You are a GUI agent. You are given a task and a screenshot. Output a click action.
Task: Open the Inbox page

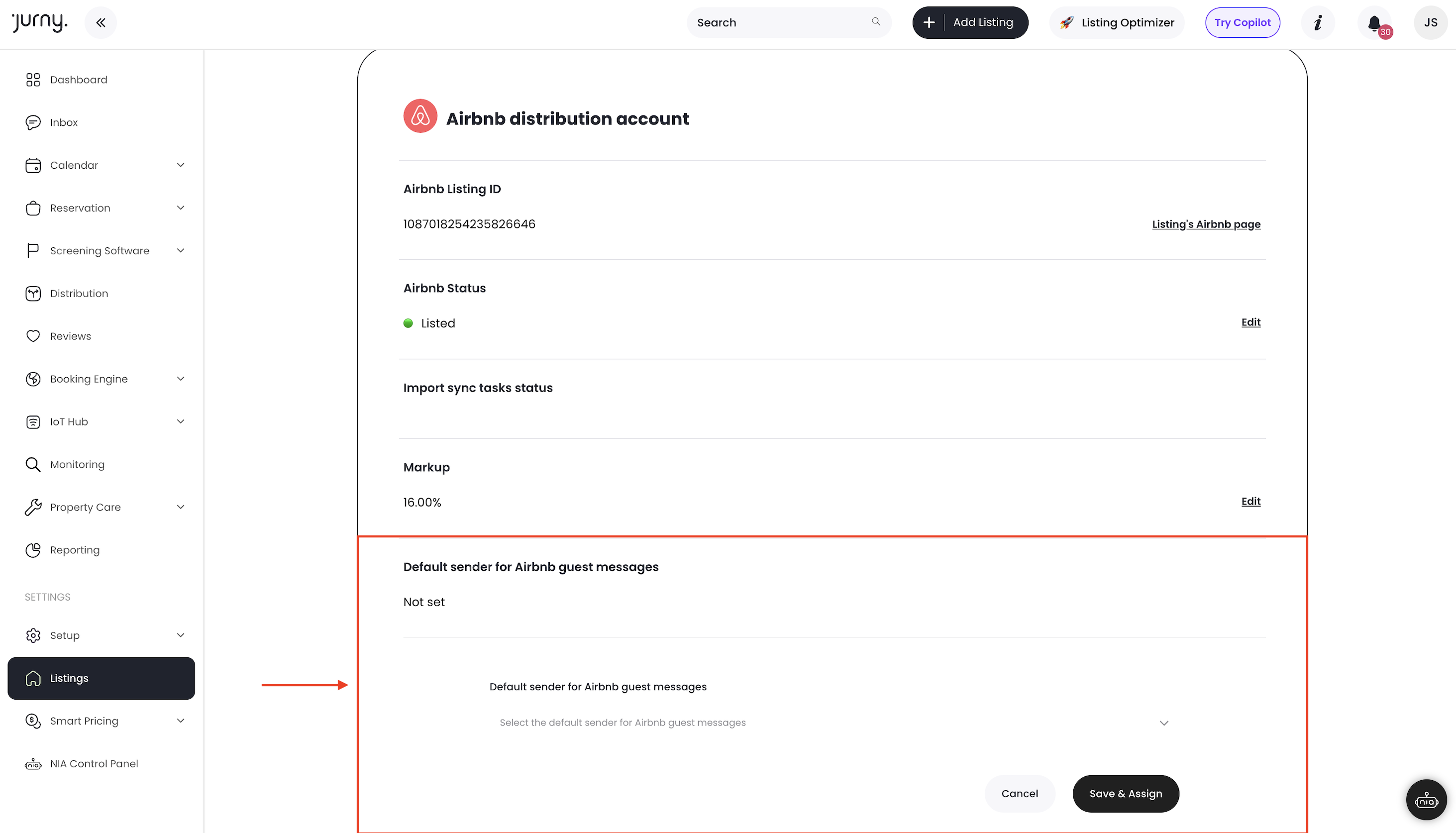(x=64, y=122)
